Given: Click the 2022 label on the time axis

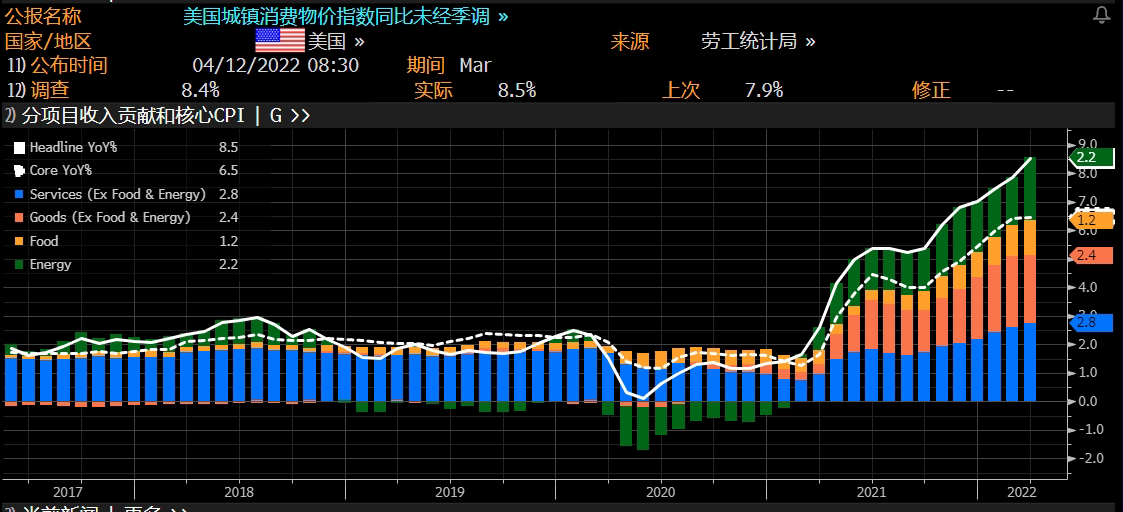Looking at the screenshot, I should tap(1023, 493).
